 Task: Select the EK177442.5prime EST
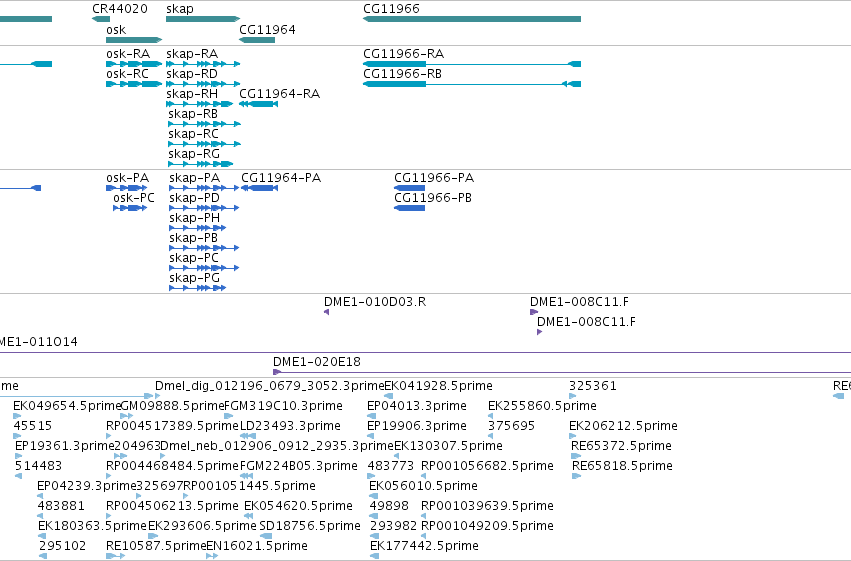(374, 556)
